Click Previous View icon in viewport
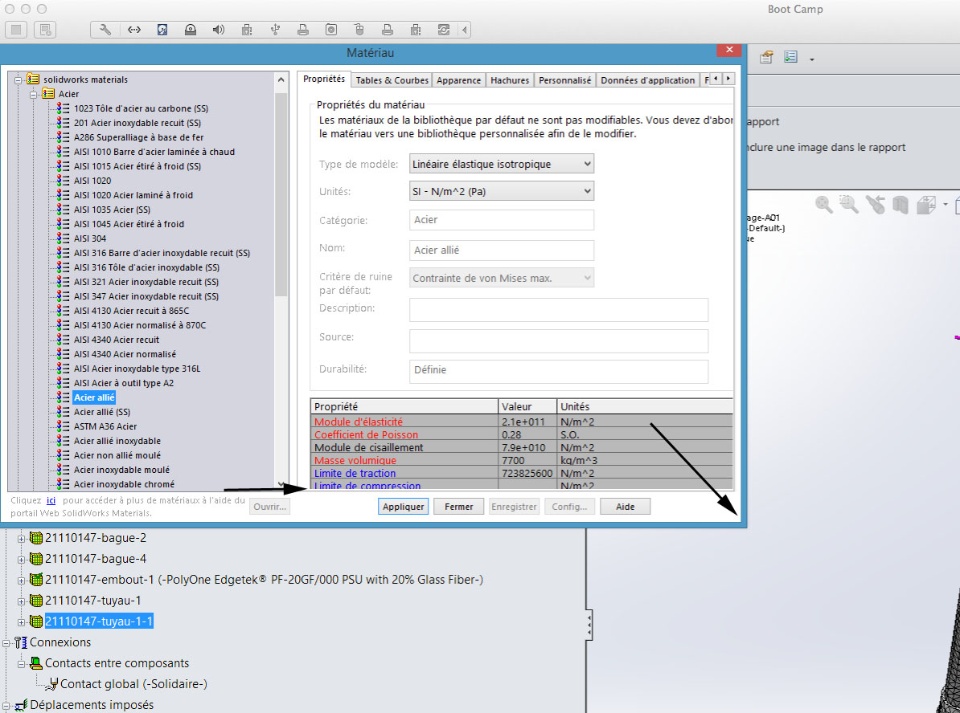The image size is (960, 713). [875, 204]
